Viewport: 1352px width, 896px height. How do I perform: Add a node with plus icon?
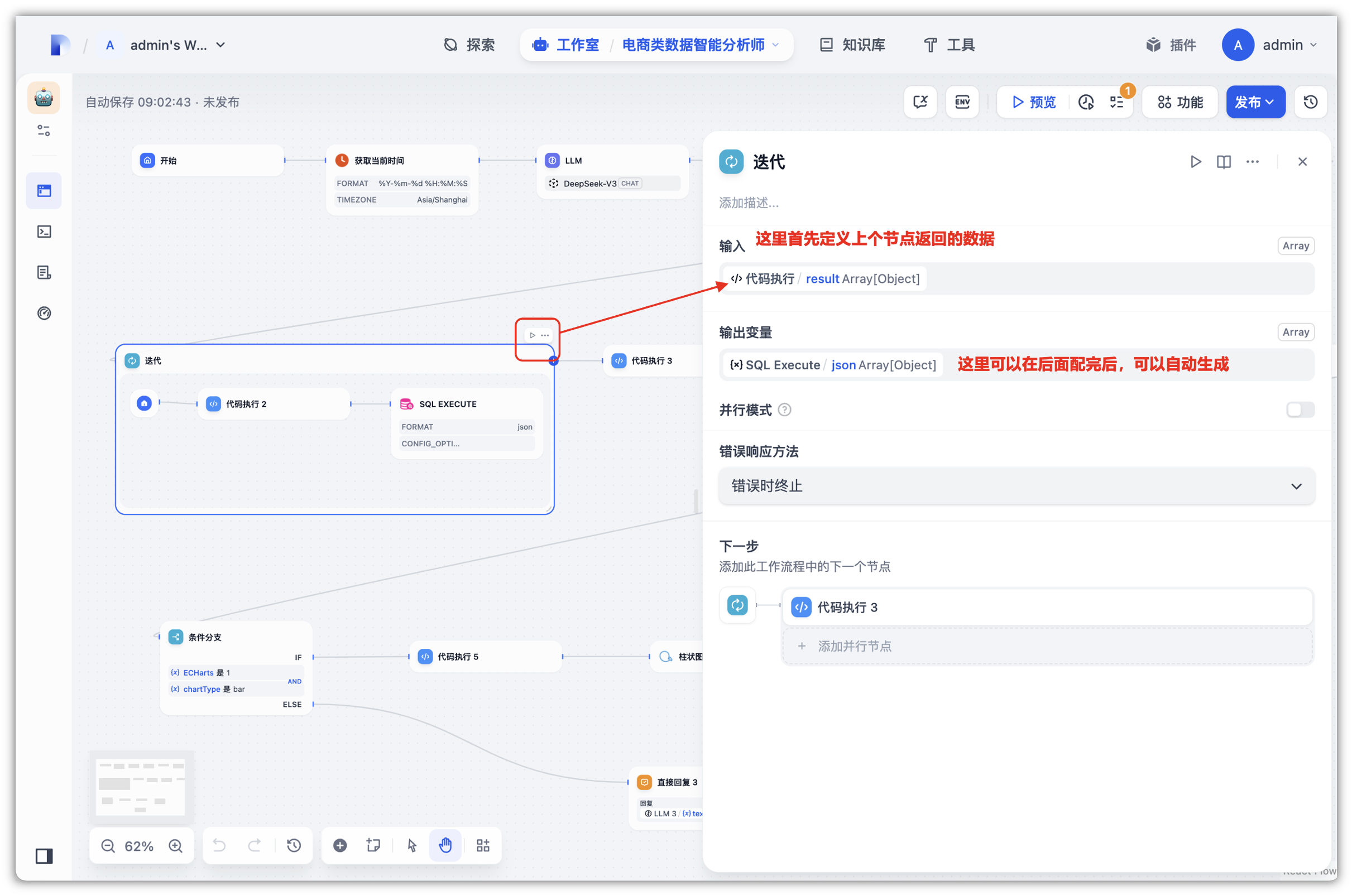click(340, 846)
